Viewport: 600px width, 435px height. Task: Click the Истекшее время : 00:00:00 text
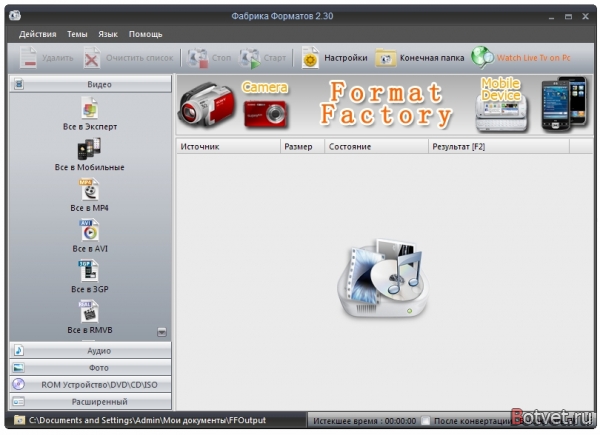(364, 421)
